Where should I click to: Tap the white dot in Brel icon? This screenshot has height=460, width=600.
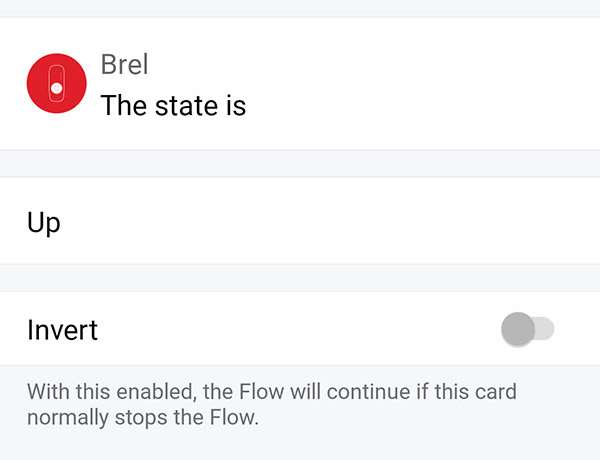(56, 89)
